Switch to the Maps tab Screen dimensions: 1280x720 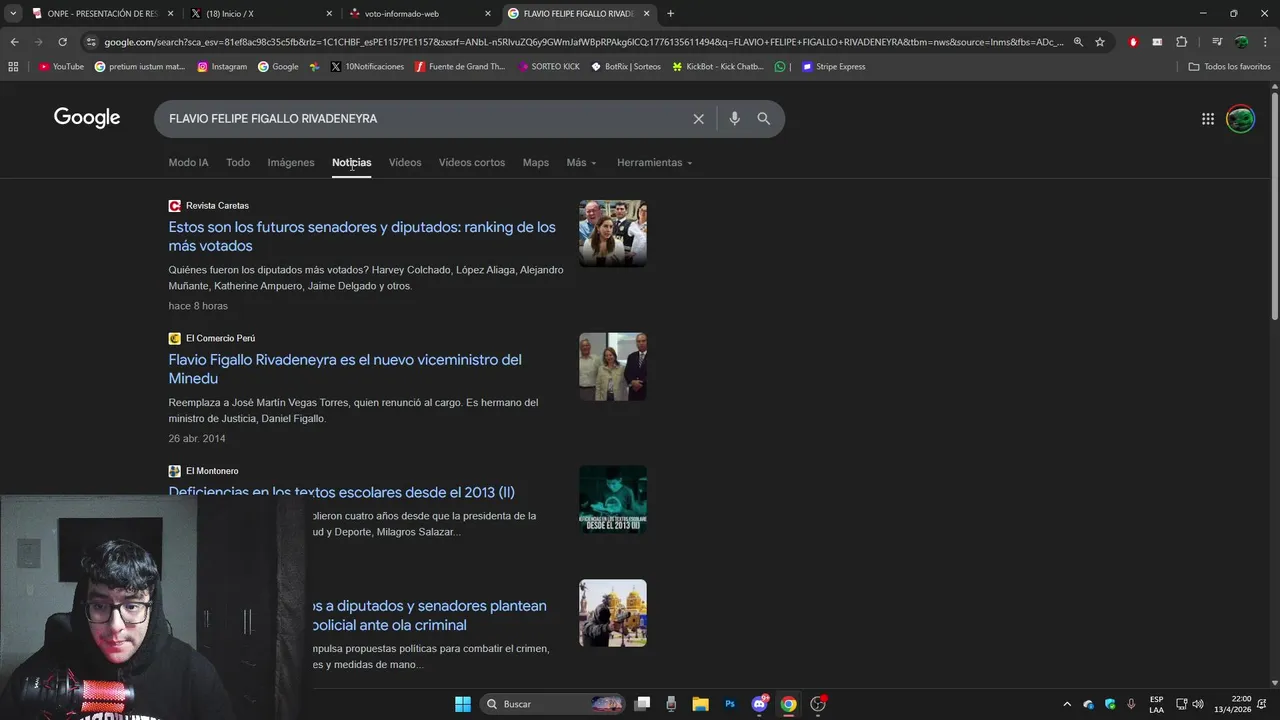click(536, 163)
